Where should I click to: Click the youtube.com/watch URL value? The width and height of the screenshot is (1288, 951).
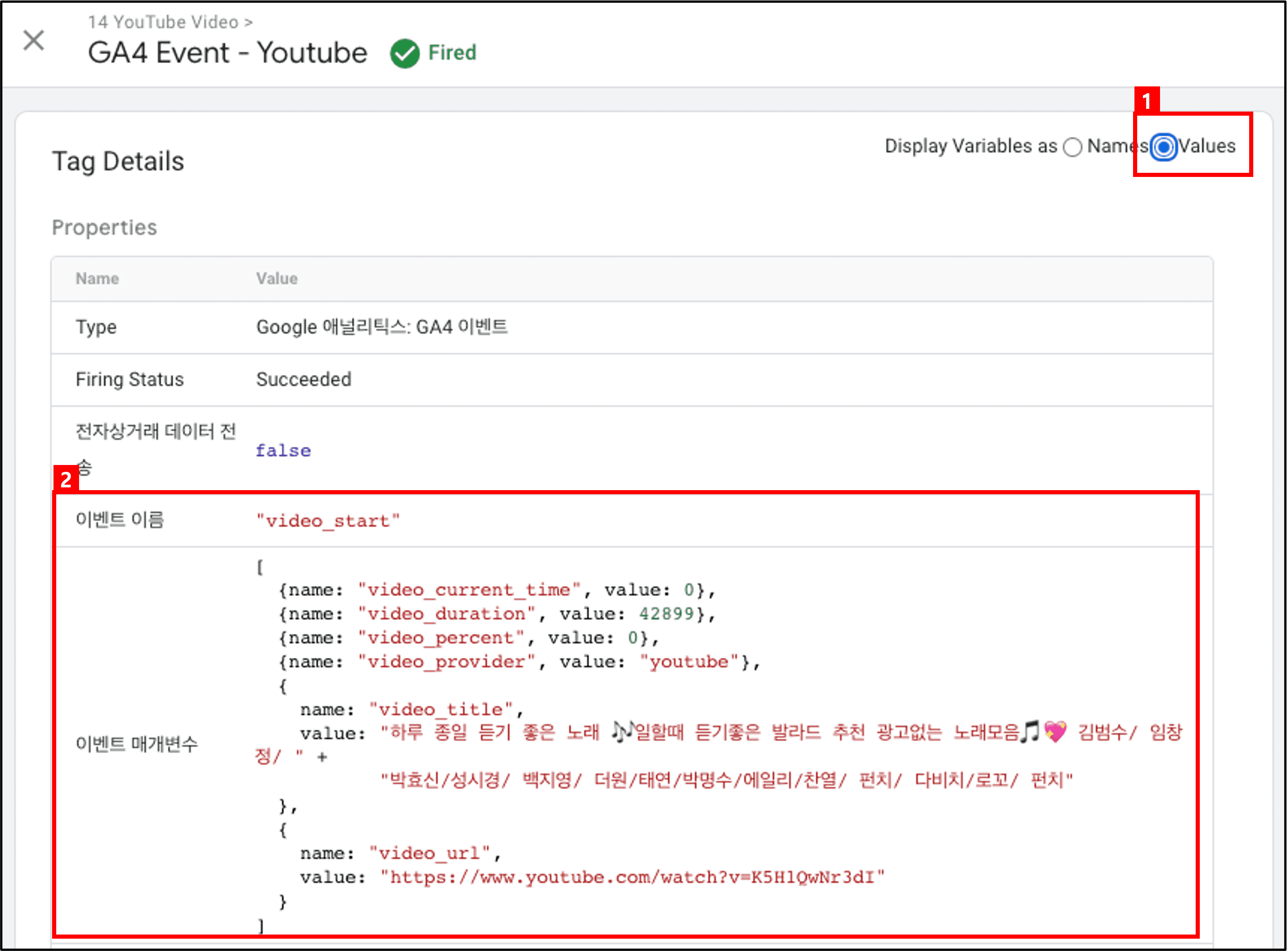point(632,877)
